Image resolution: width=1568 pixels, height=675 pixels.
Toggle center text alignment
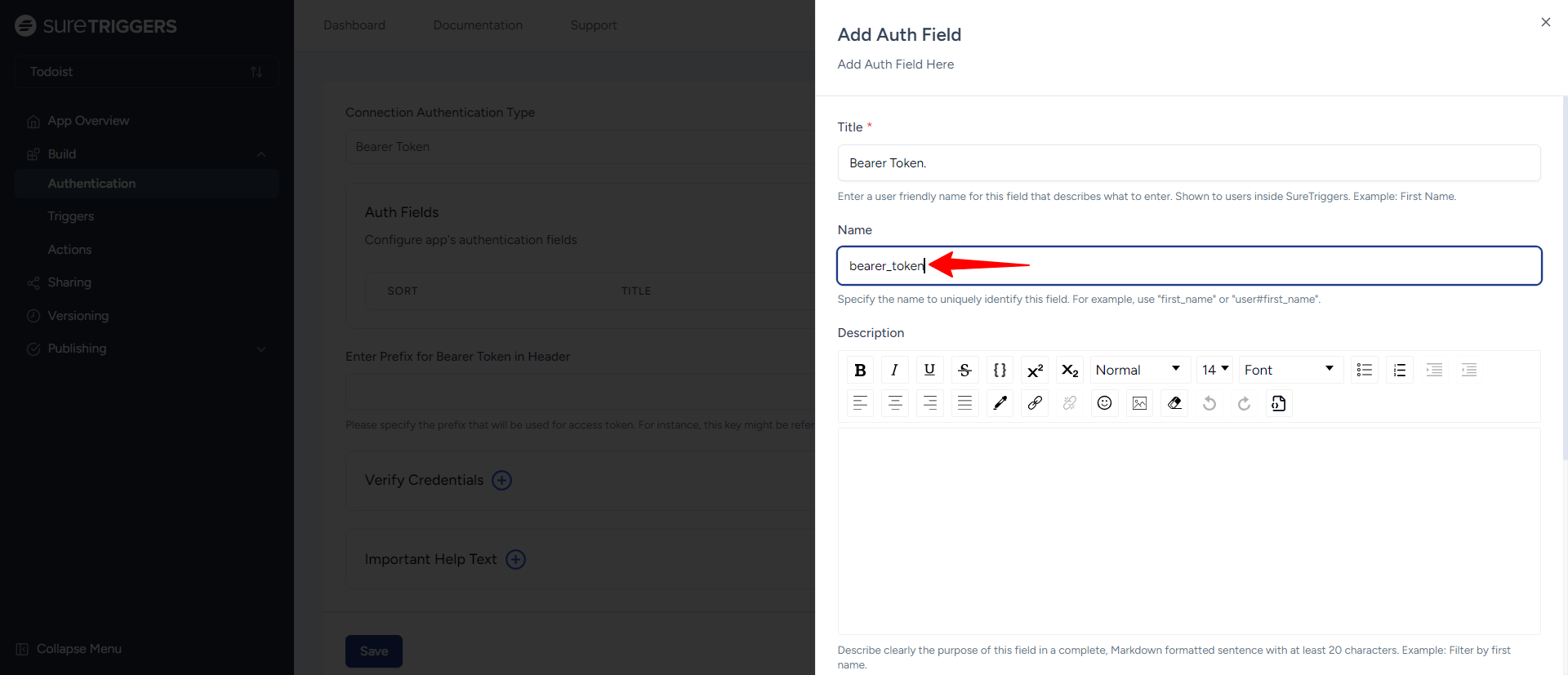pyautogui.click(x=895, y=403)
